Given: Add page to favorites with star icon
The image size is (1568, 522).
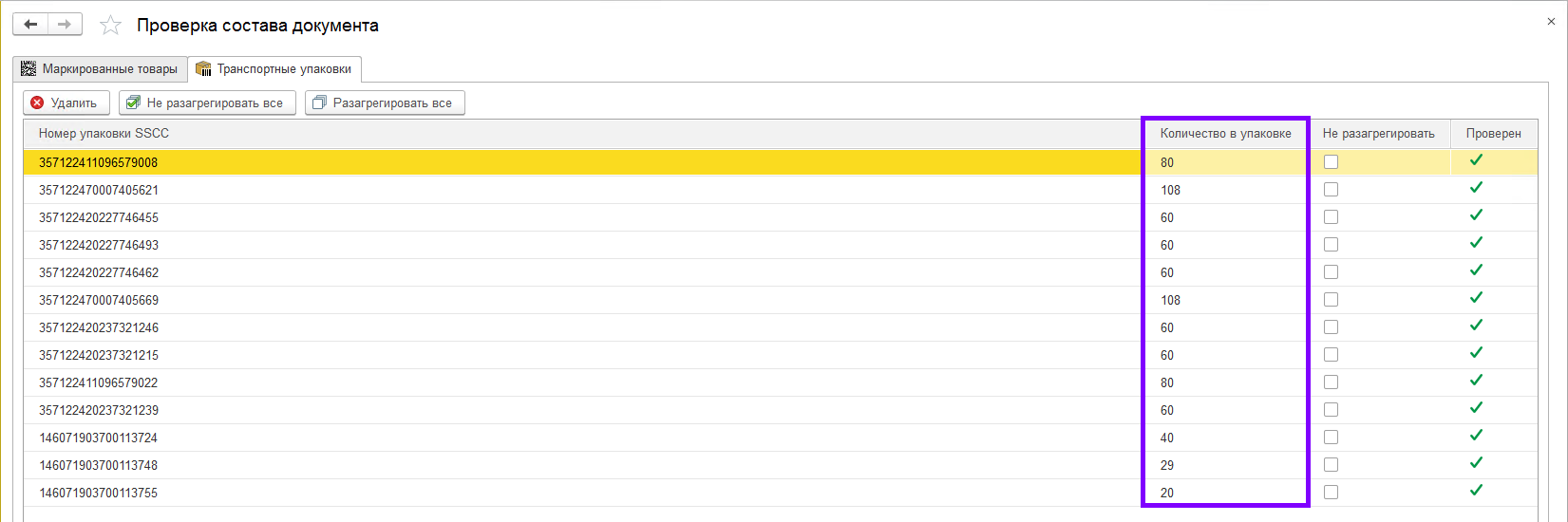Looking at the screenshot, I should click(111, 26).
